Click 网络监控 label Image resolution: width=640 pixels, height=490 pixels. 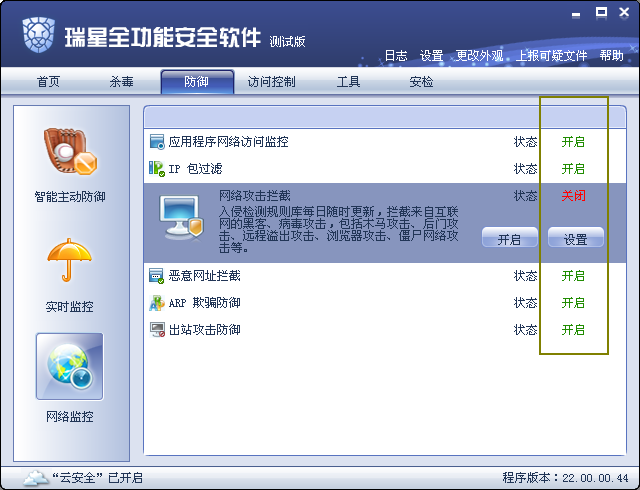pos(70,417)
